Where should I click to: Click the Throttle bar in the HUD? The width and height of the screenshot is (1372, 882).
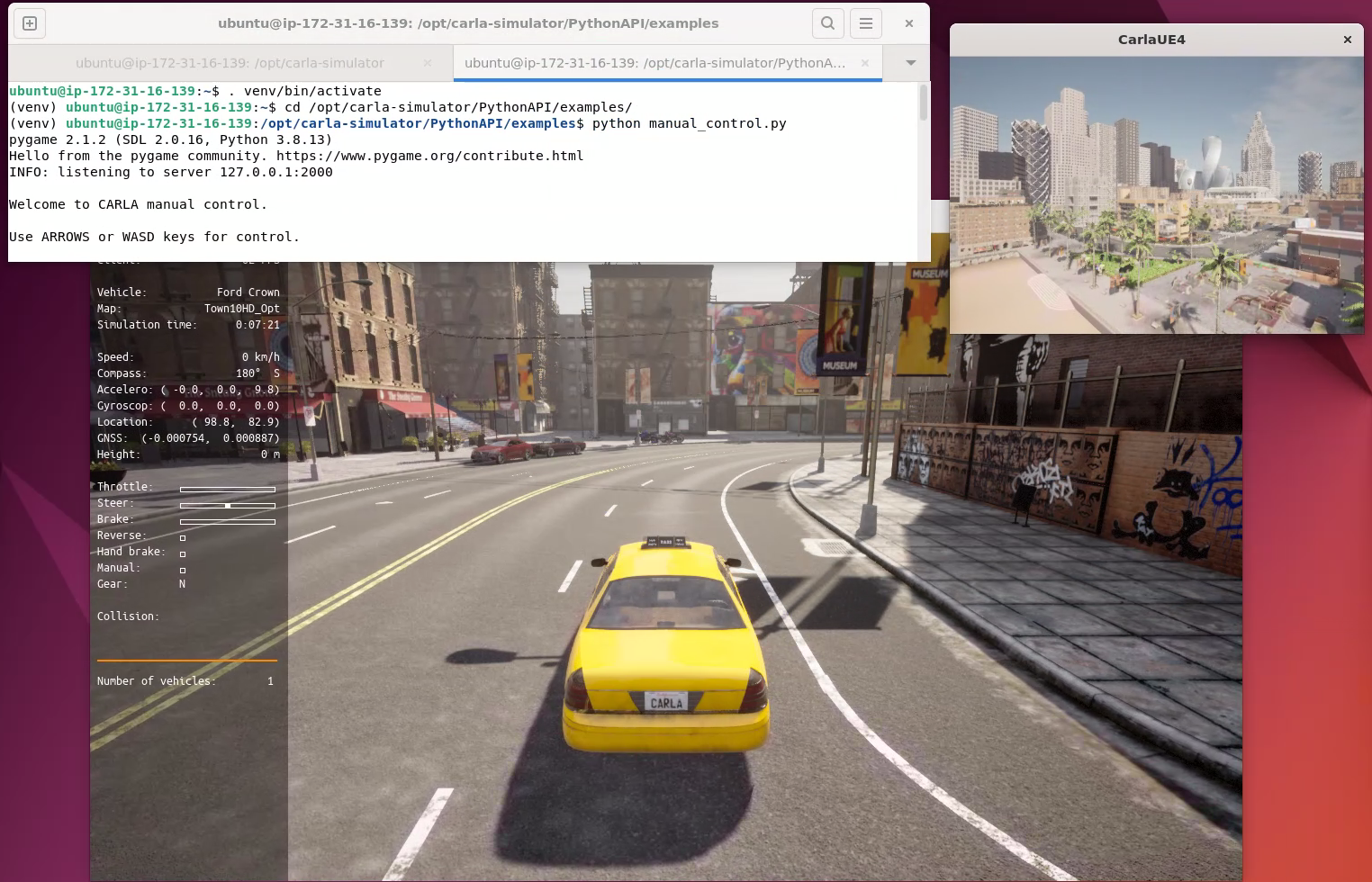click(x=228, y=490)
